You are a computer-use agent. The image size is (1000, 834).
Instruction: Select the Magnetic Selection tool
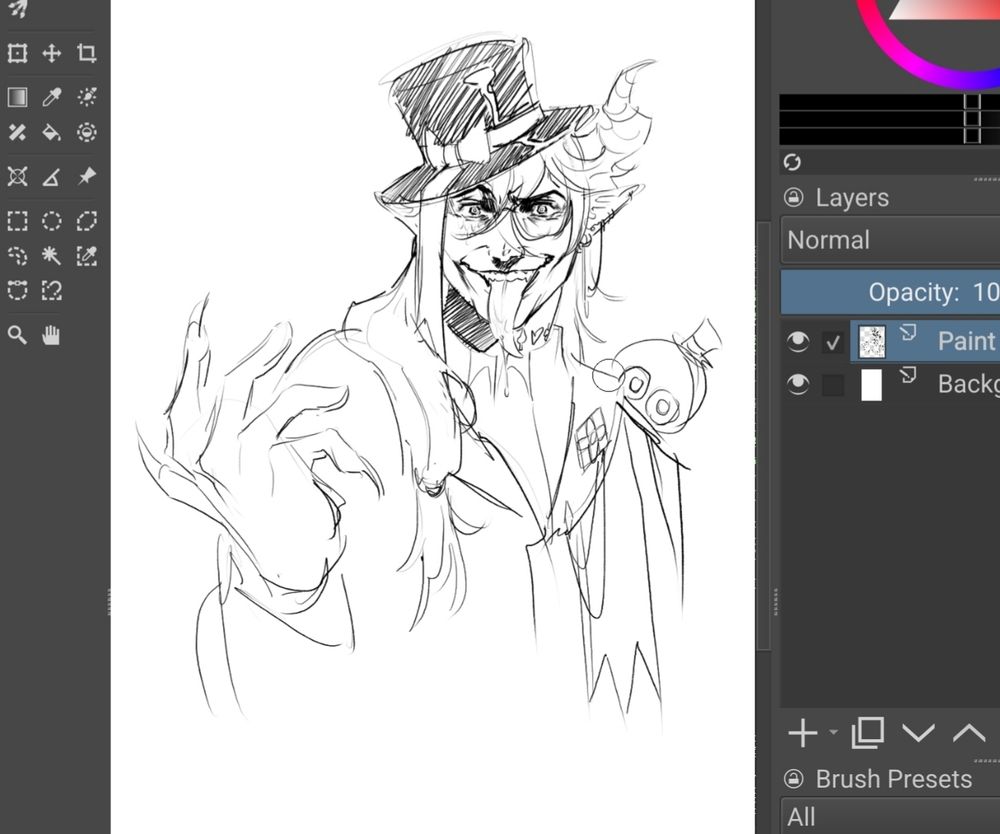point(52,290)
